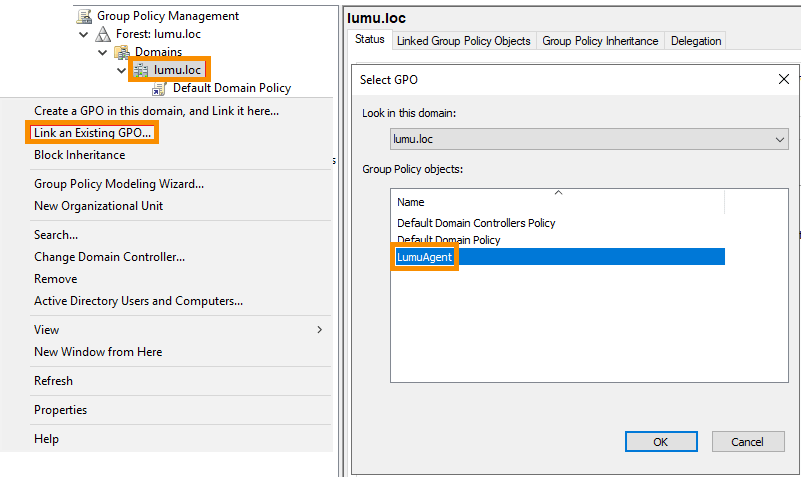Choose Help menu entry
805x478 pixels.
coord(46,439)
